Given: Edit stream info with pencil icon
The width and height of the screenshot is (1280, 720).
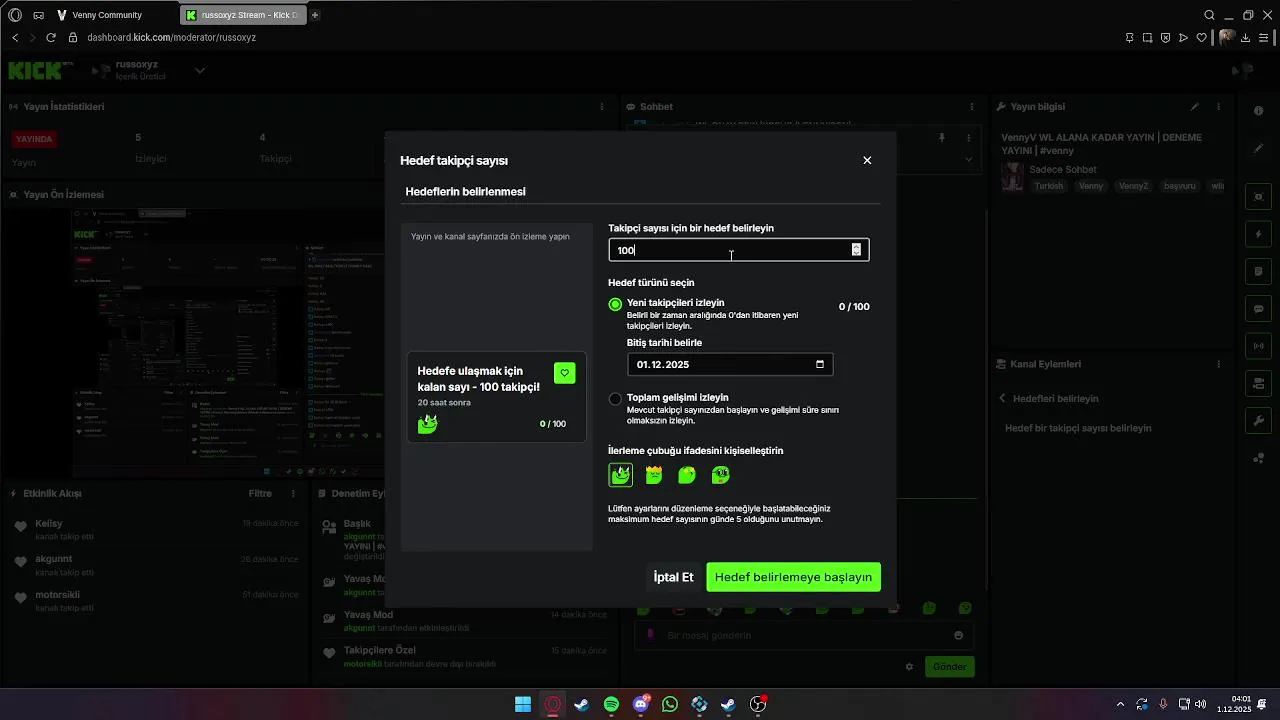Looking at the screenshot, I should [x=1194, y=106].
